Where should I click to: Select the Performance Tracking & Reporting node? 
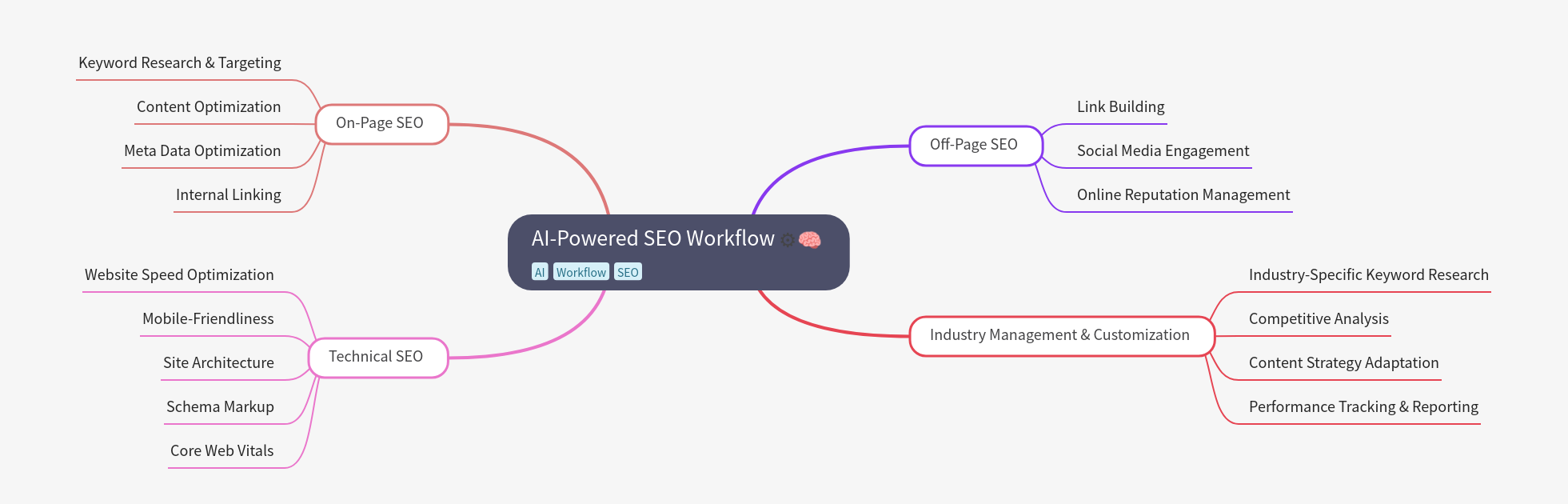tap(1363, 407)
